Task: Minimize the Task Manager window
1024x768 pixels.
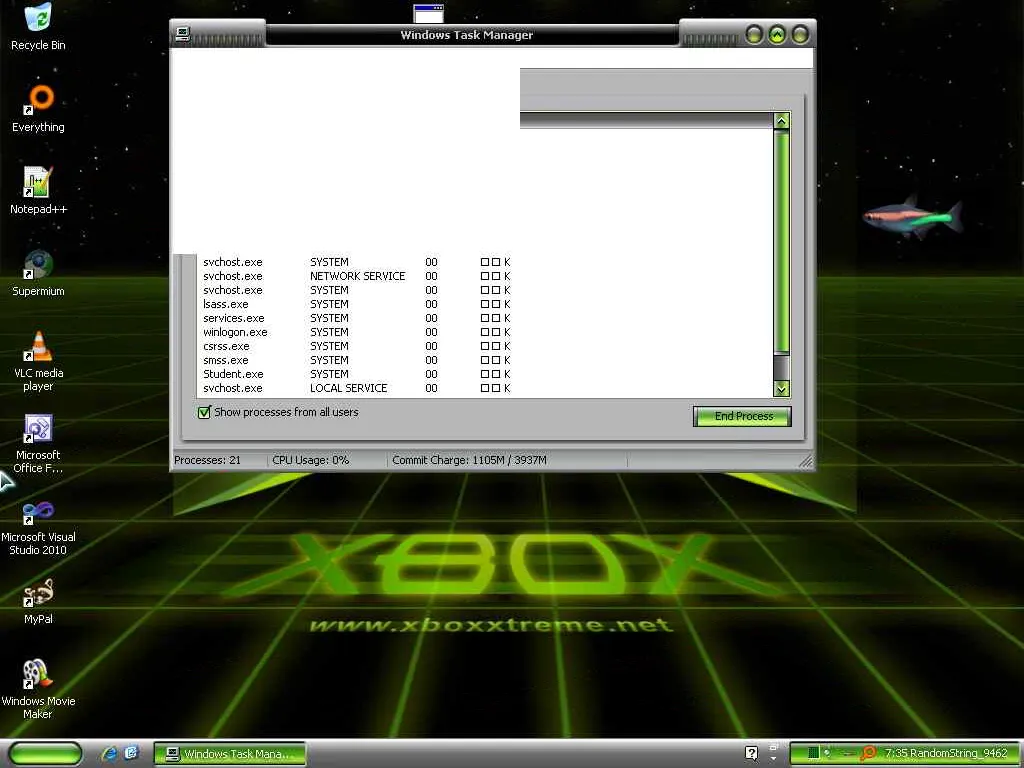Action: [754, 34]
